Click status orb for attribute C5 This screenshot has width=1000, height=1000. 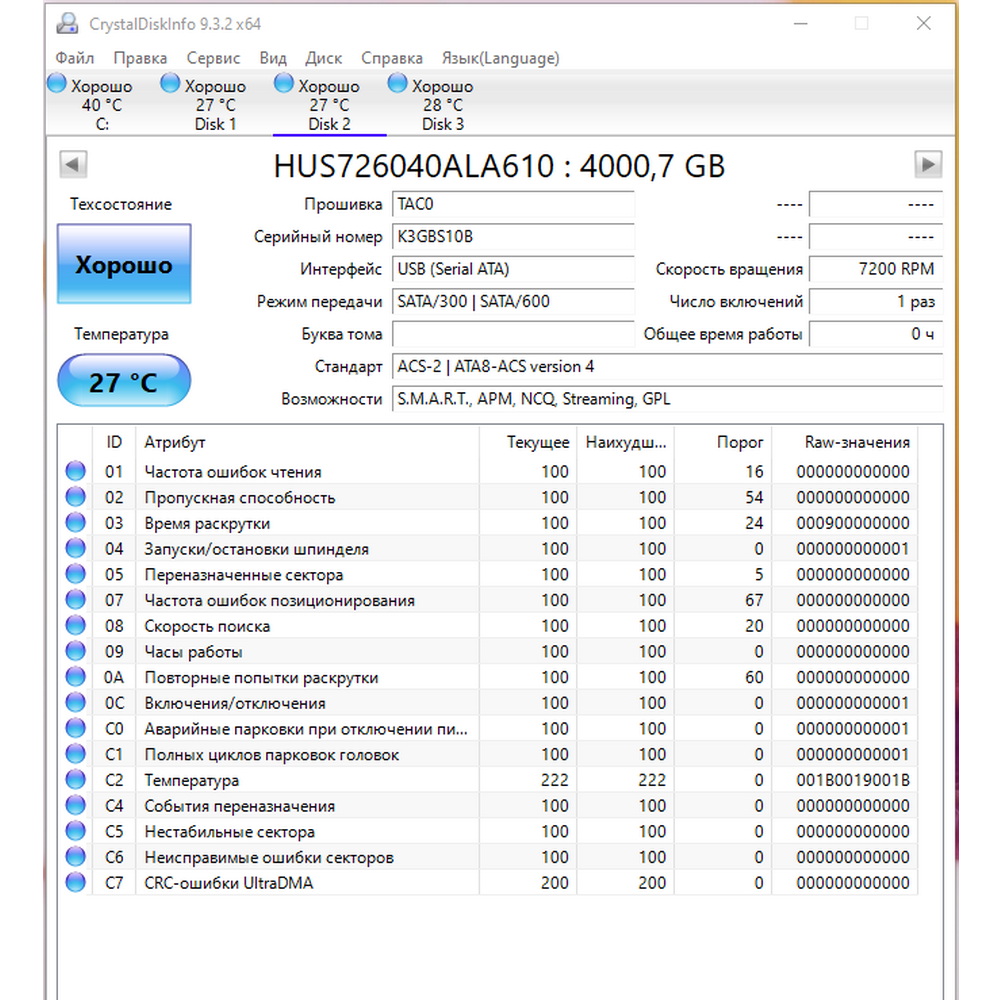click(75, 831)
